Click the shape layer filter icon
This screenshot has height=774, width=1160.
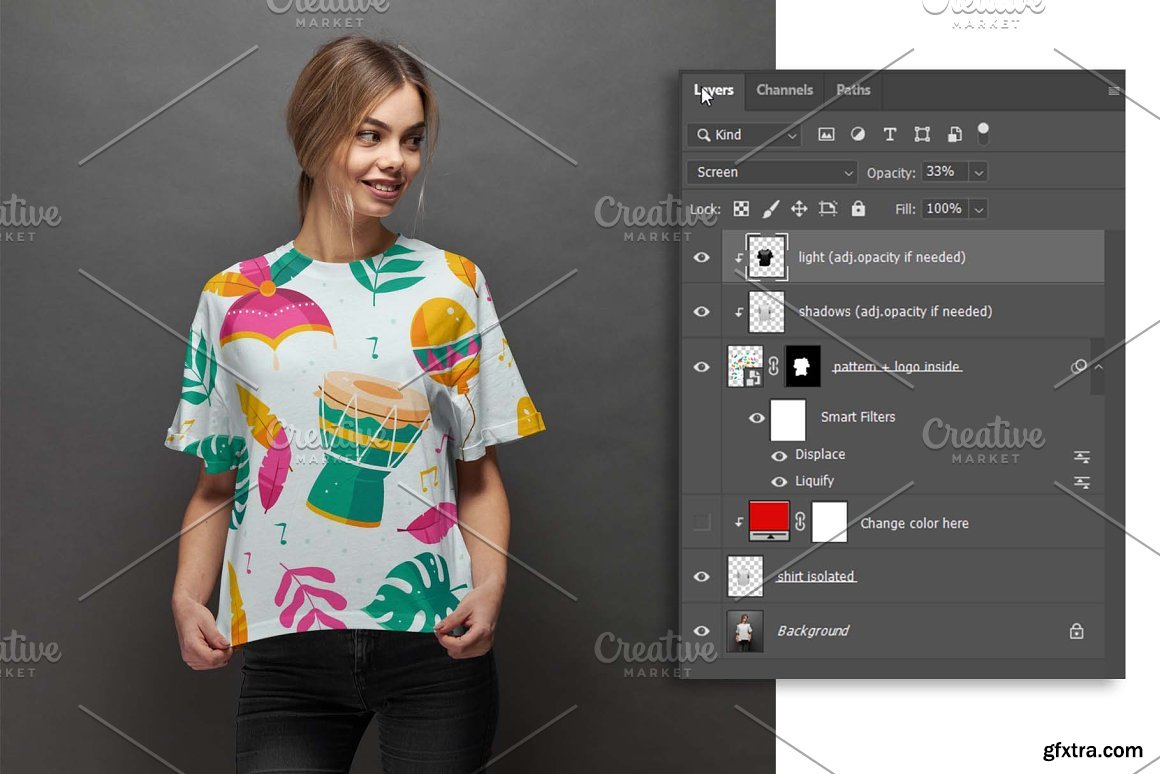(x=922, y=135)
